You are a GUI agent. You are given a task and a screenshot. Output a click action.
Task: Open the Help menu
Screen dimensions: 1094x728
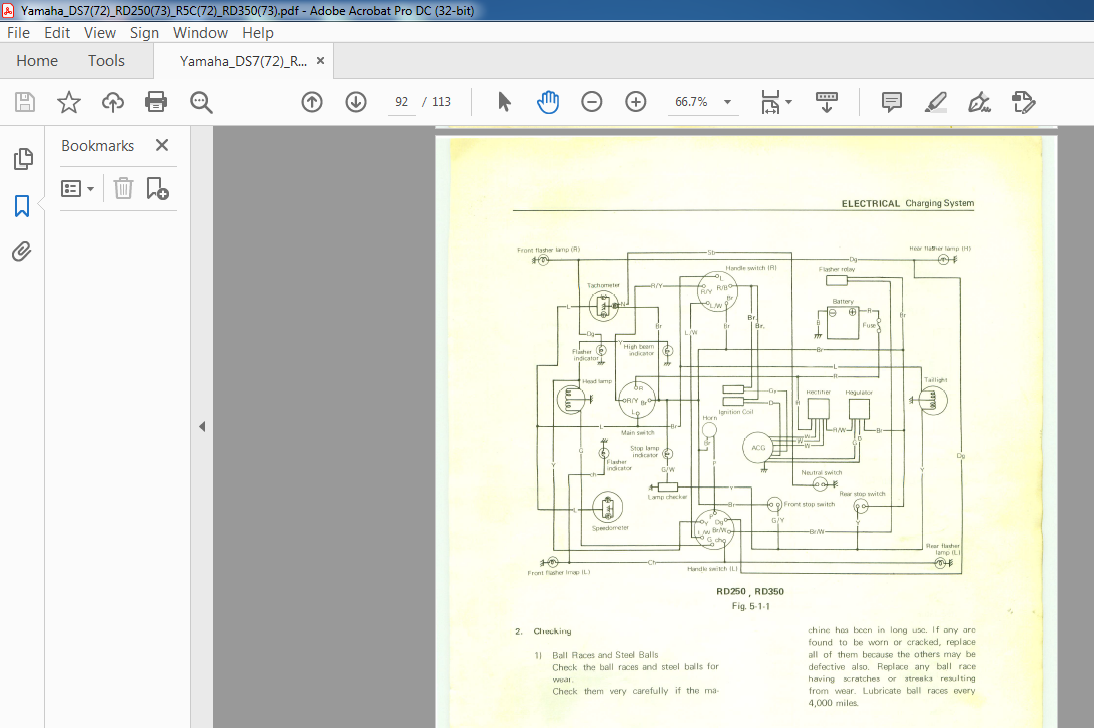pyautogui.click(x=258, y=33)
